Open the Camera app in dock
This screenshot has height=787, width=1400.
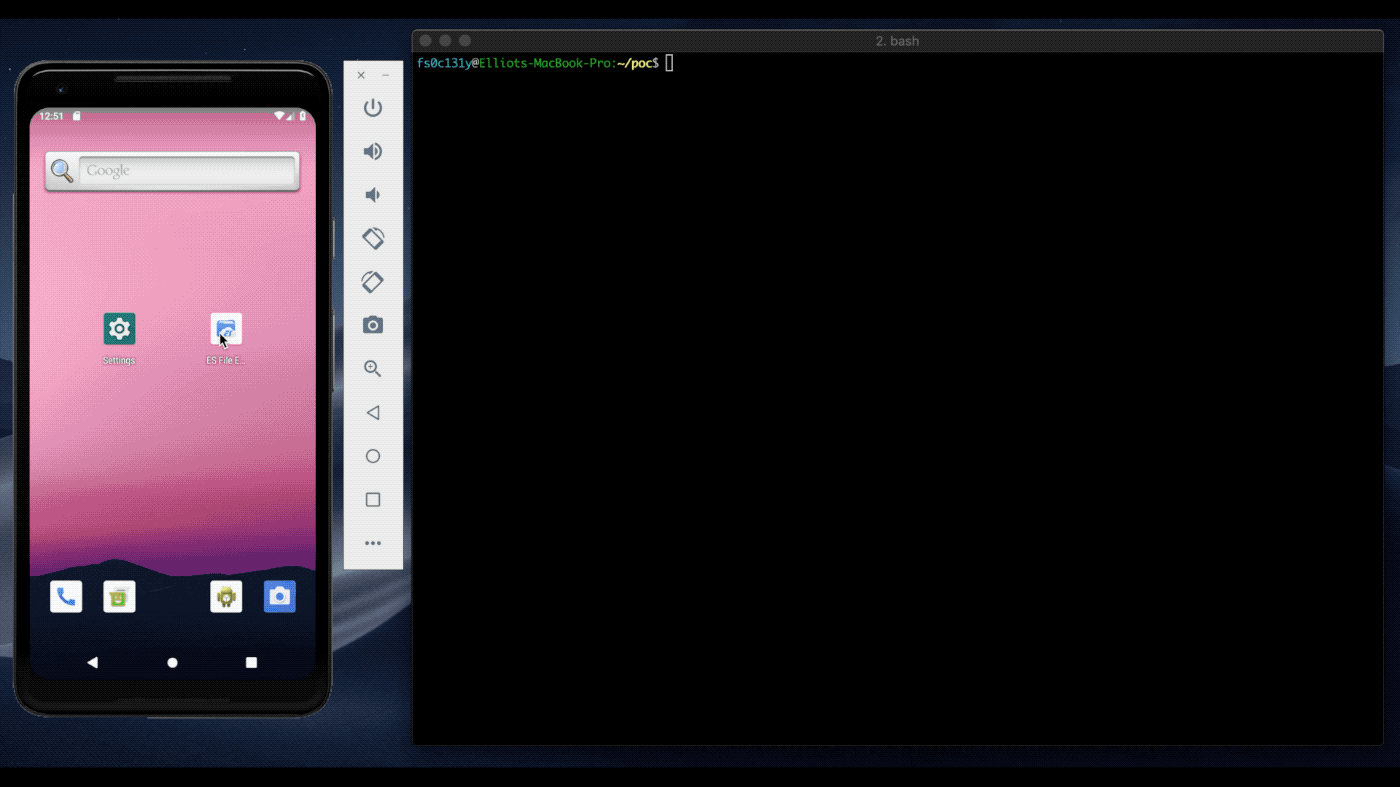point(279,597)
